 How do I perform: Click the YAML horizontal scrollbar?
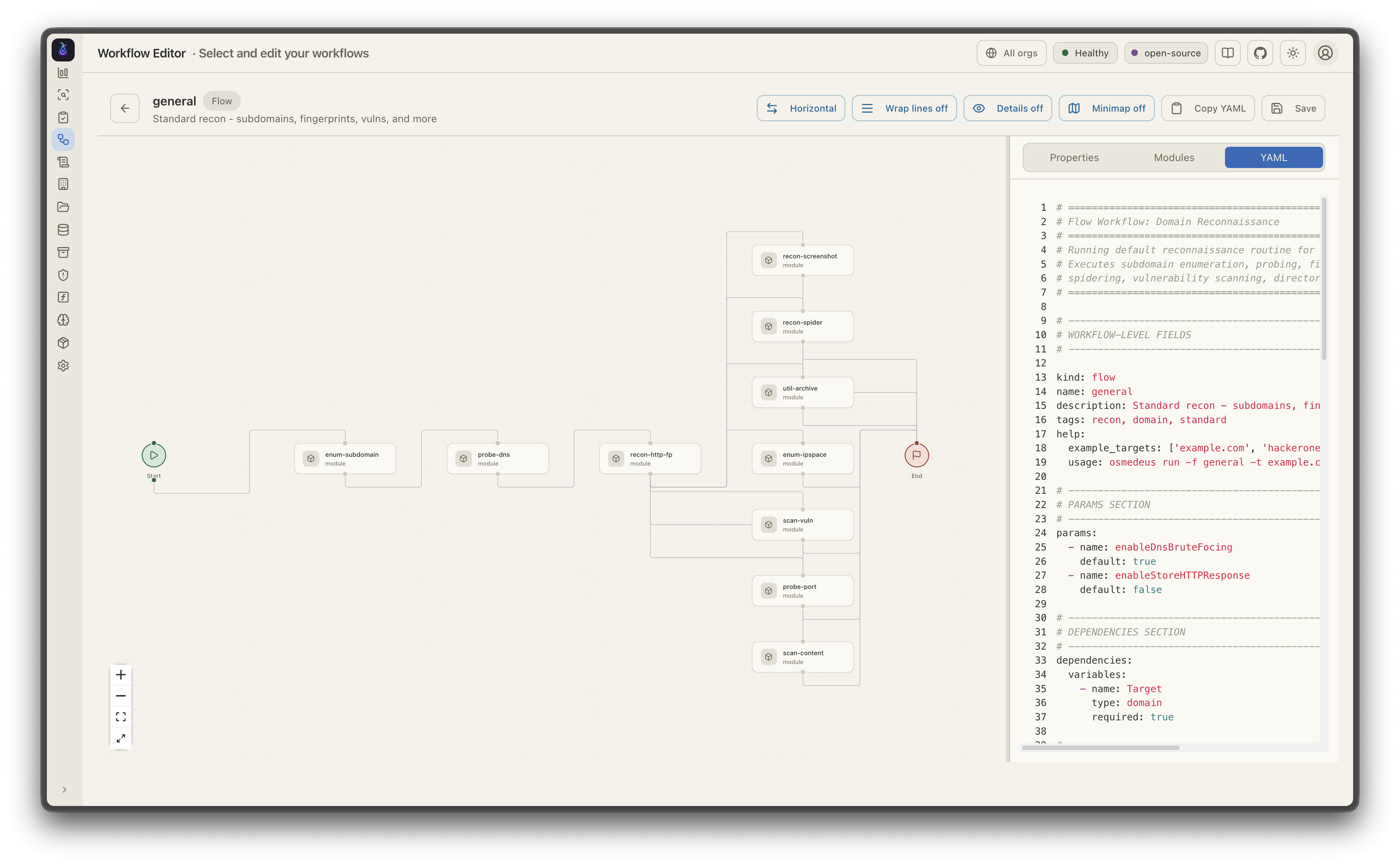pyautogui.click(x=1101, y=747)
